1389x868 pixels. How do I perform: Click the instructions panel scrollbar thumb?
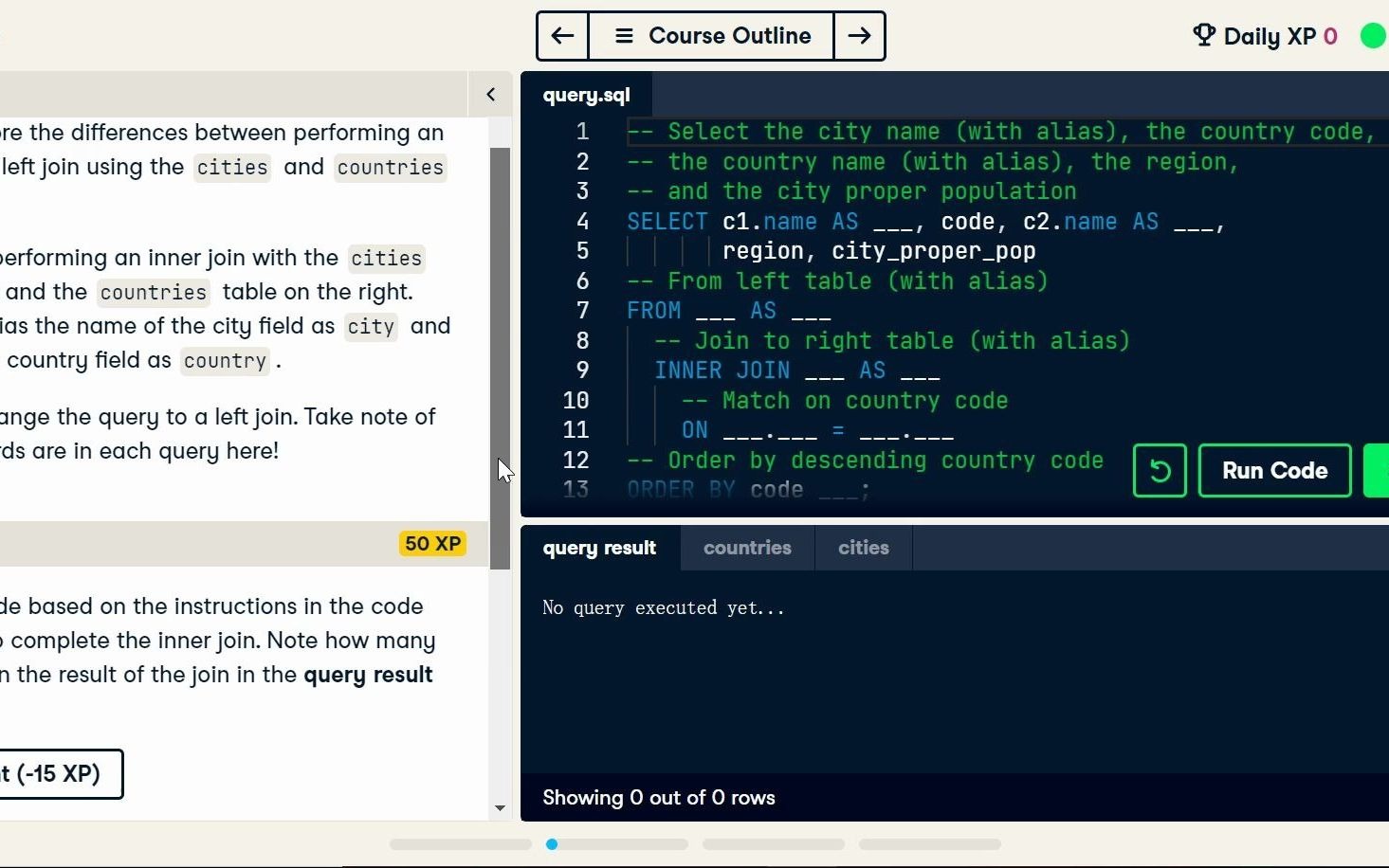click(500, 358)
